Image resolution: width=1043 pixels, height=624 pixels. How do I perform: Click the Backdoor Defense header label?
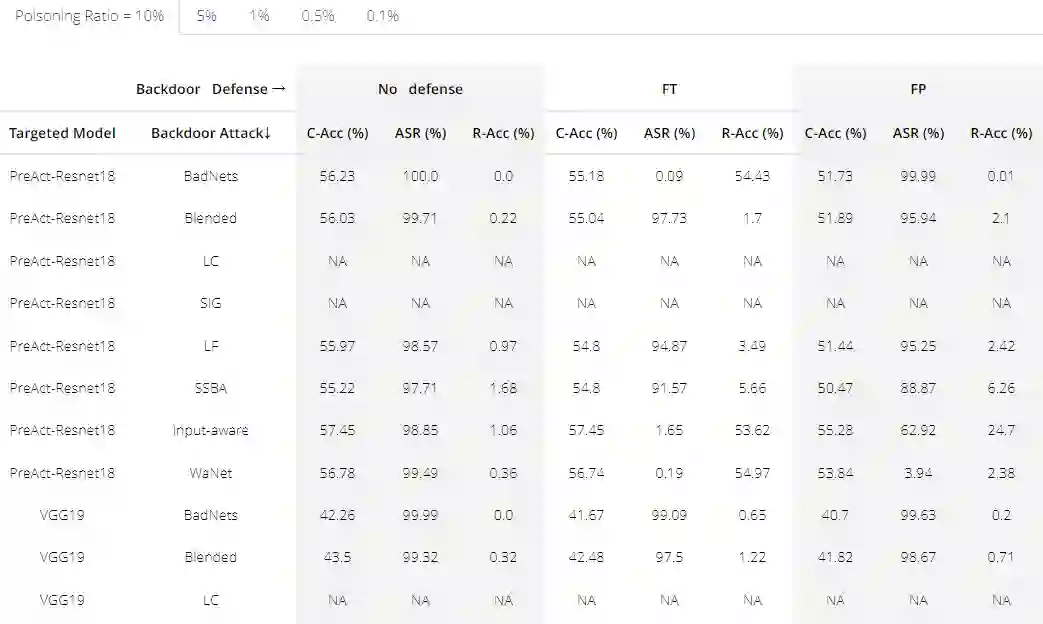pyautogui.click(x=211, y=89)
